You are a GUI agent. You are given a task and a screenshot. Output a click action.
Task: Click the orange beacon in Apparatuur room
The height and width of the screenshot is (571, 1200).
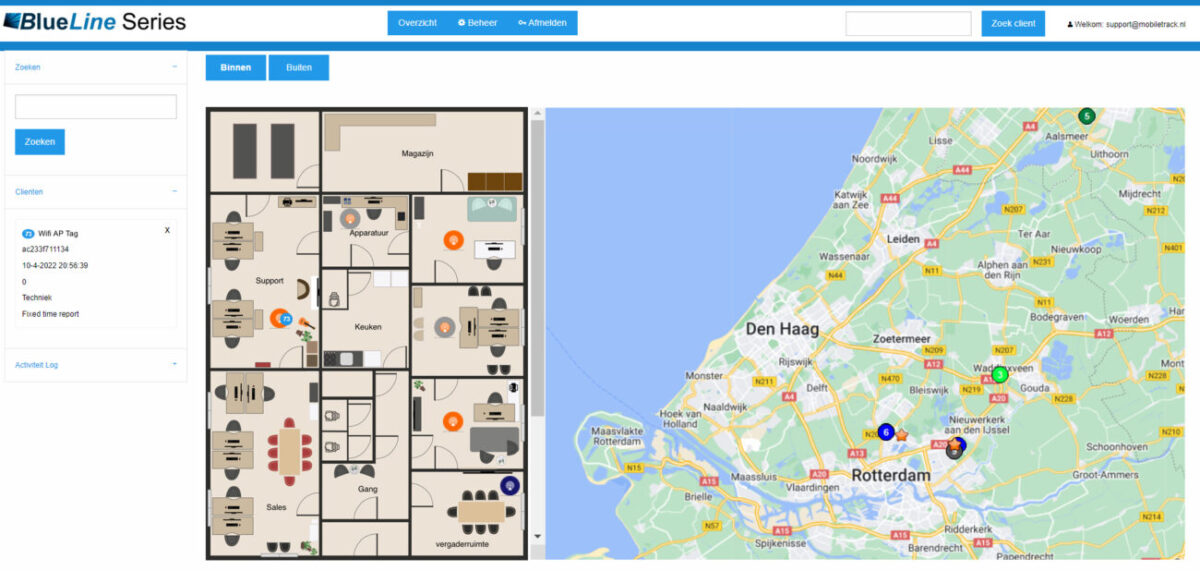349,217
